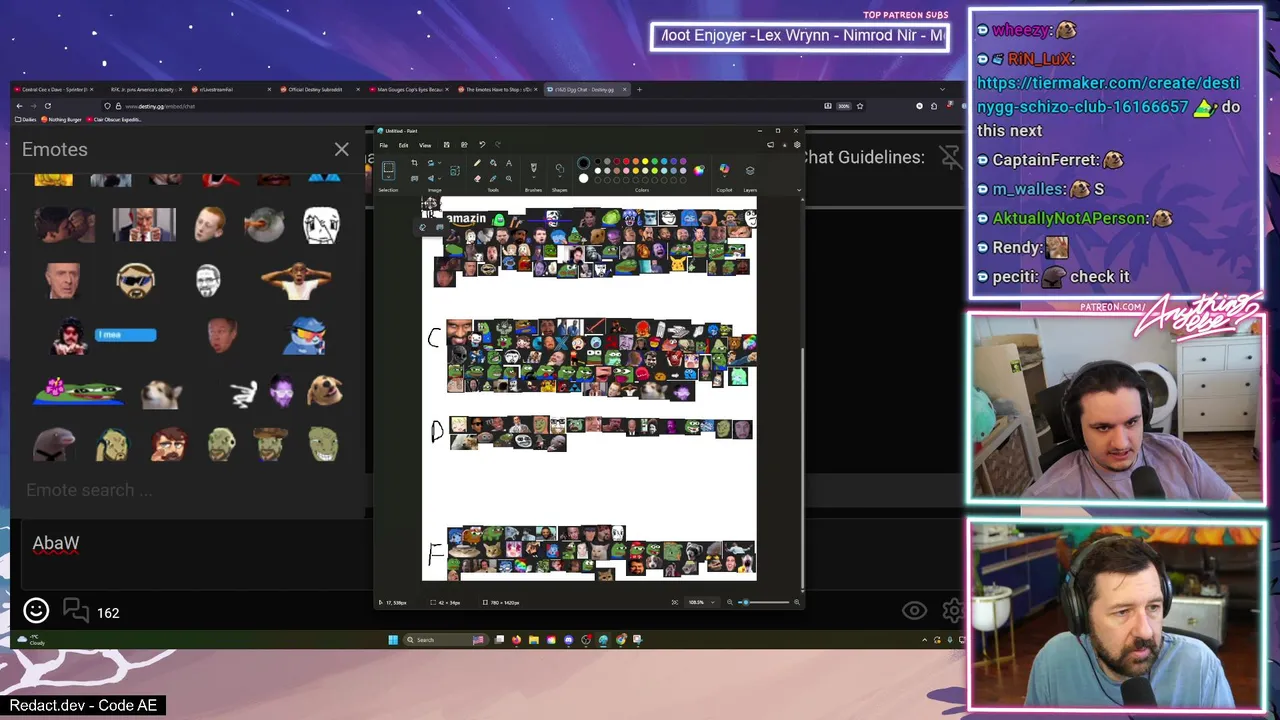Click the chat users icon beside 162
This screenshot has height=720, width=1280.
coord(76,609)
